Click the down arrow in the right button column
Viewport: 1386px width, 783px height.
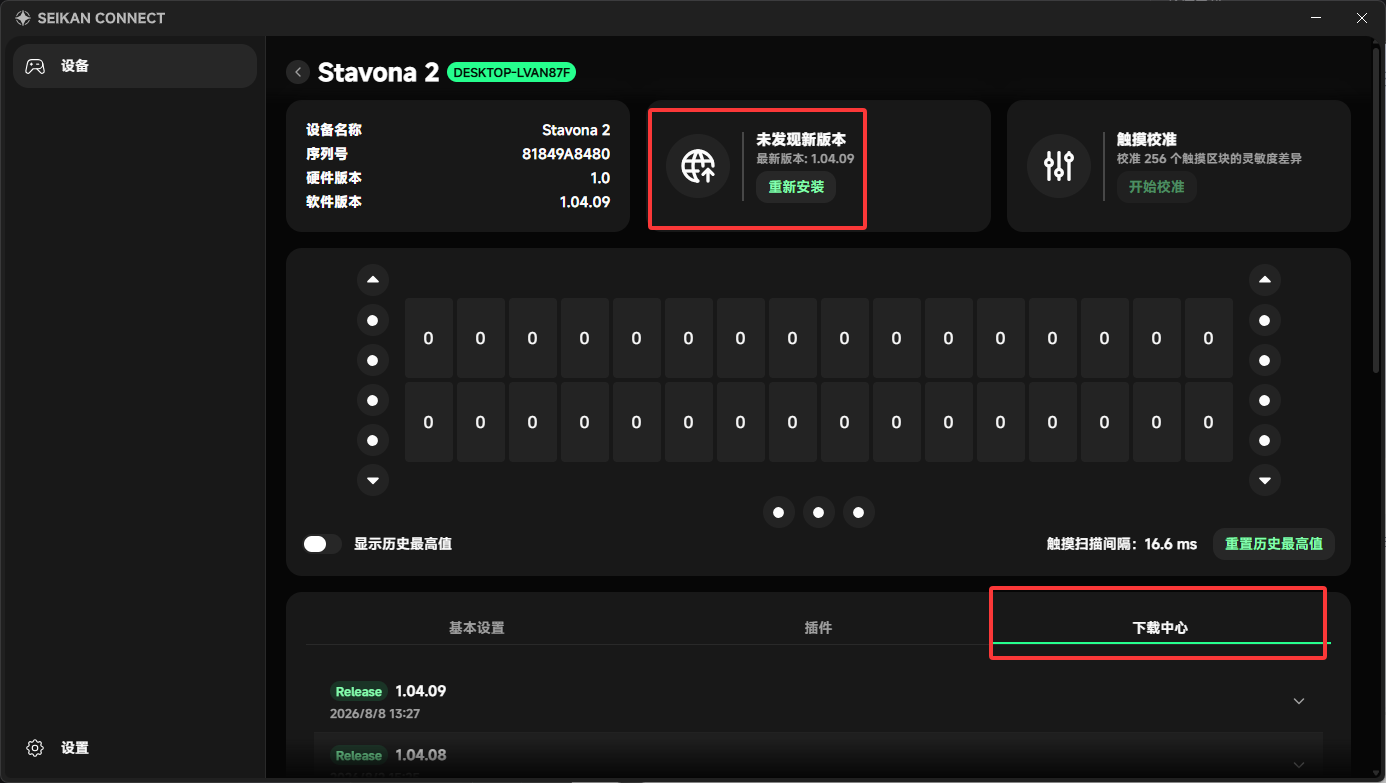(1265, 480)
